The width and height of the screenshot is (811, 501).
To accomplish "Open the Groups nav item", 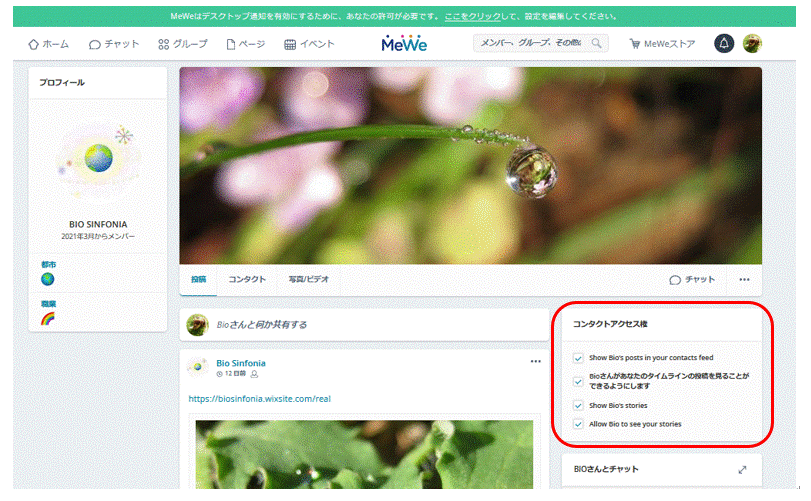I will click(x=183, y=44).
